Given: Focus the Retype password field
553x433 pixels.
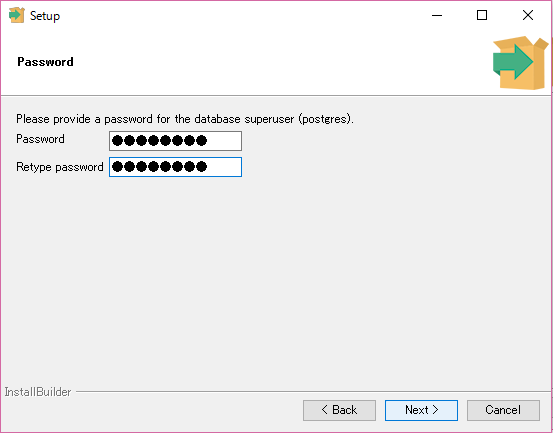Looking at the screenshot, I should 175,167.
